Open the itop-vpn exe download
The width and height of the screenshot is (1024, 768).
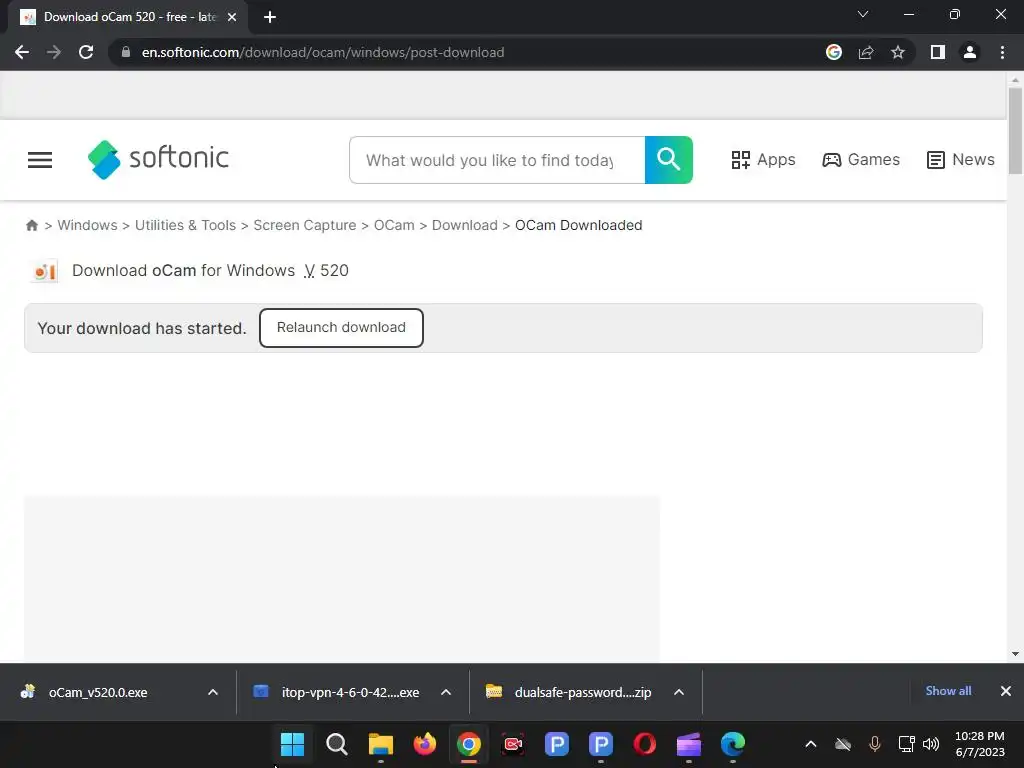(350, 692)
